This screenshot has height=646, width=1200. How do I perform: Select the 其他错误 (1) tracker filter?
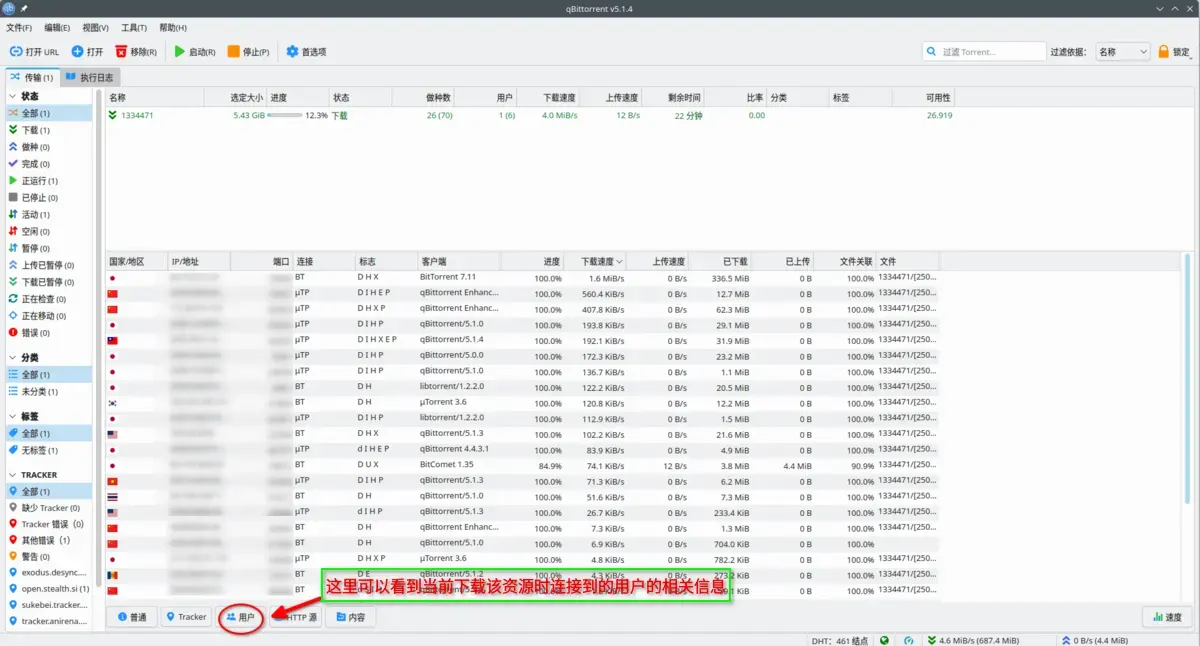click(46, 540)
